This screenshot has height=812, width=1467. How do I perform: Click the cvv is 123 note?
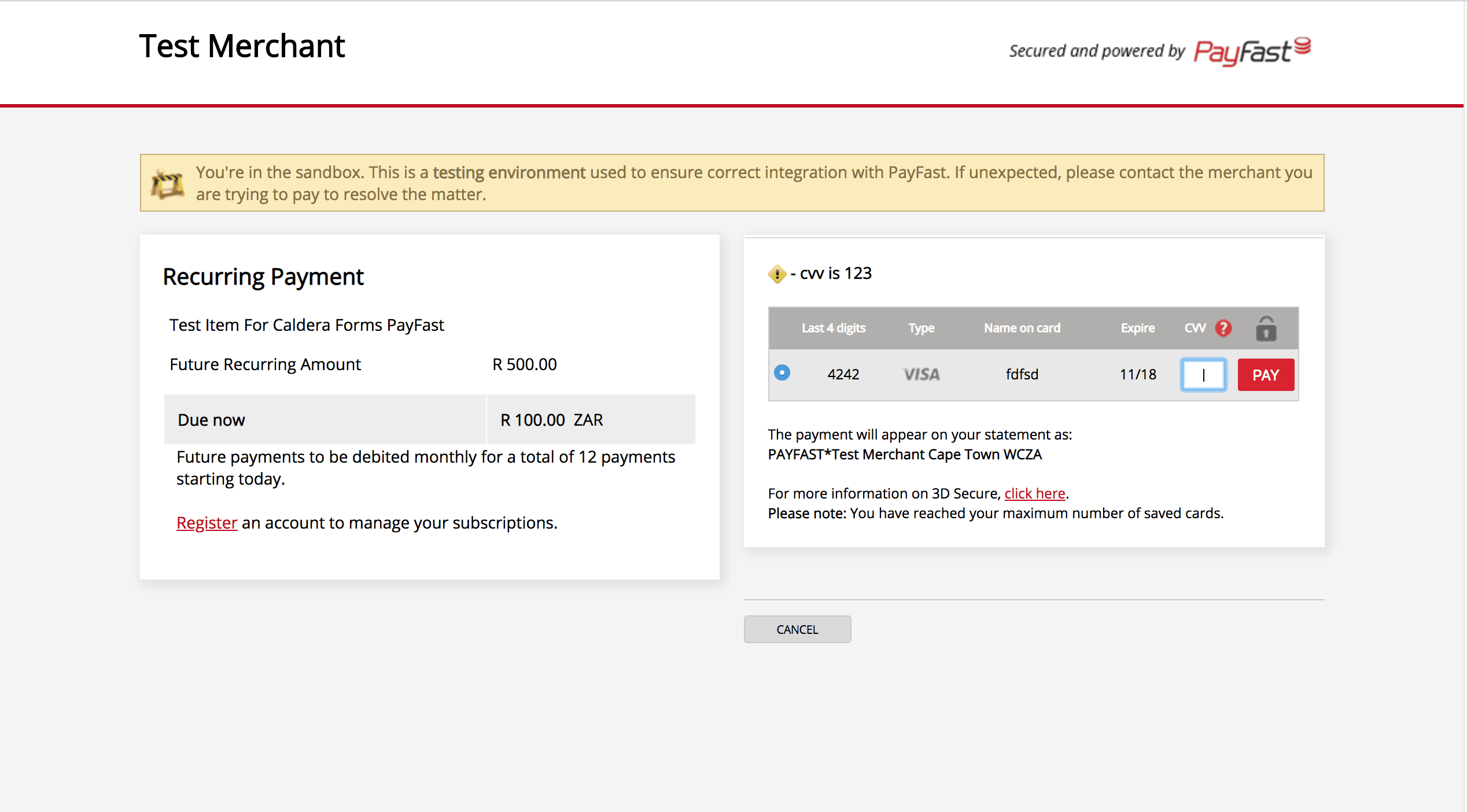[831, 273]
